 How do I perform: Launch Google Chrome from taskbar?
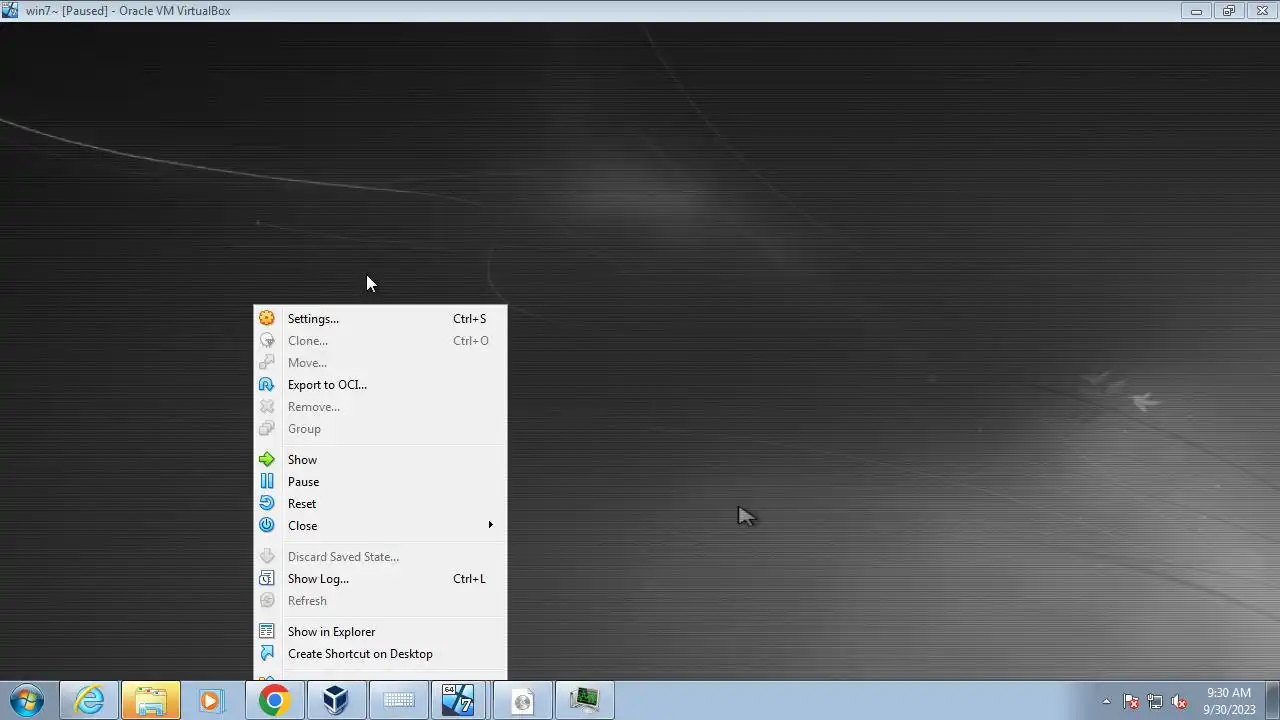pos(274,701)
